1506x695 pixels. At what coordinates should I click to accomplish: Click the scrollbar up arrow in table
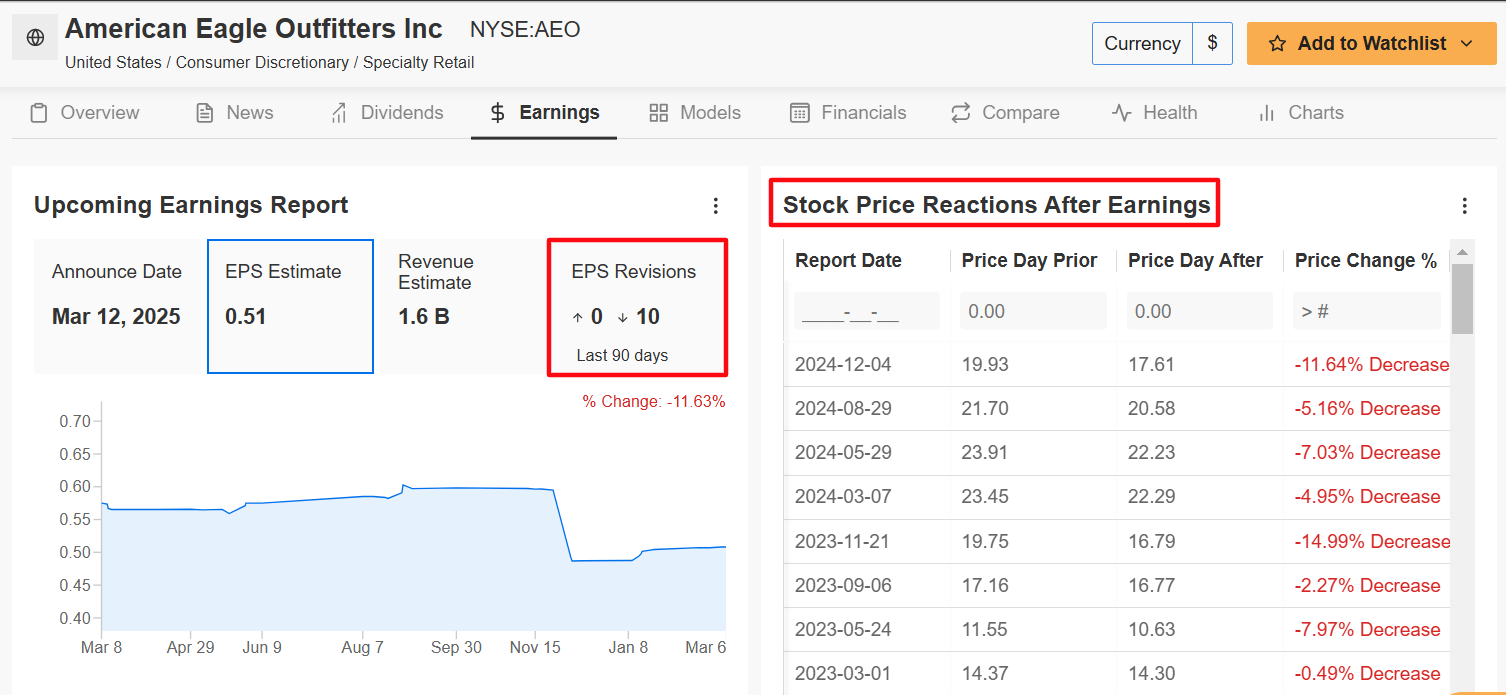[x=1462, y=252]
